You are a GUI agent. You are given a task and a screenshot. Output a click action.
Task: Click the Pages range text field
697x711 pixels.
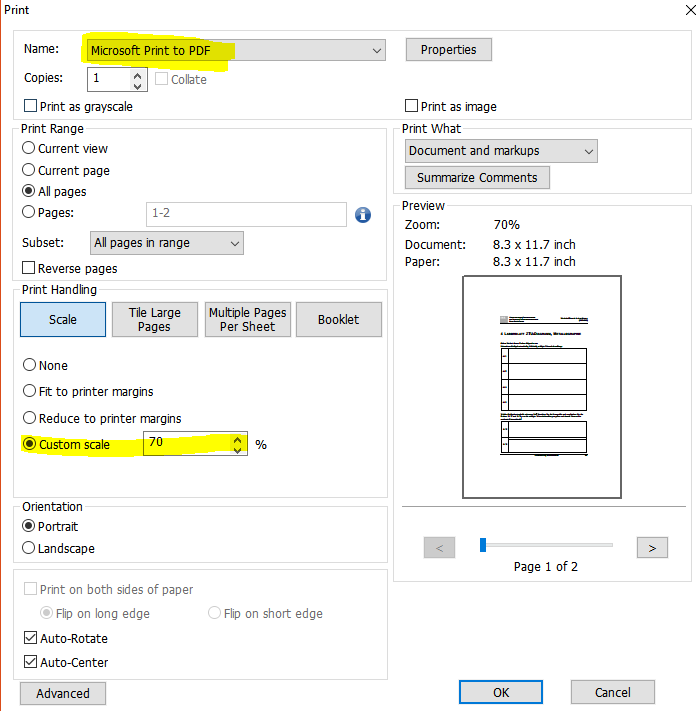click(x=246, y=214)
